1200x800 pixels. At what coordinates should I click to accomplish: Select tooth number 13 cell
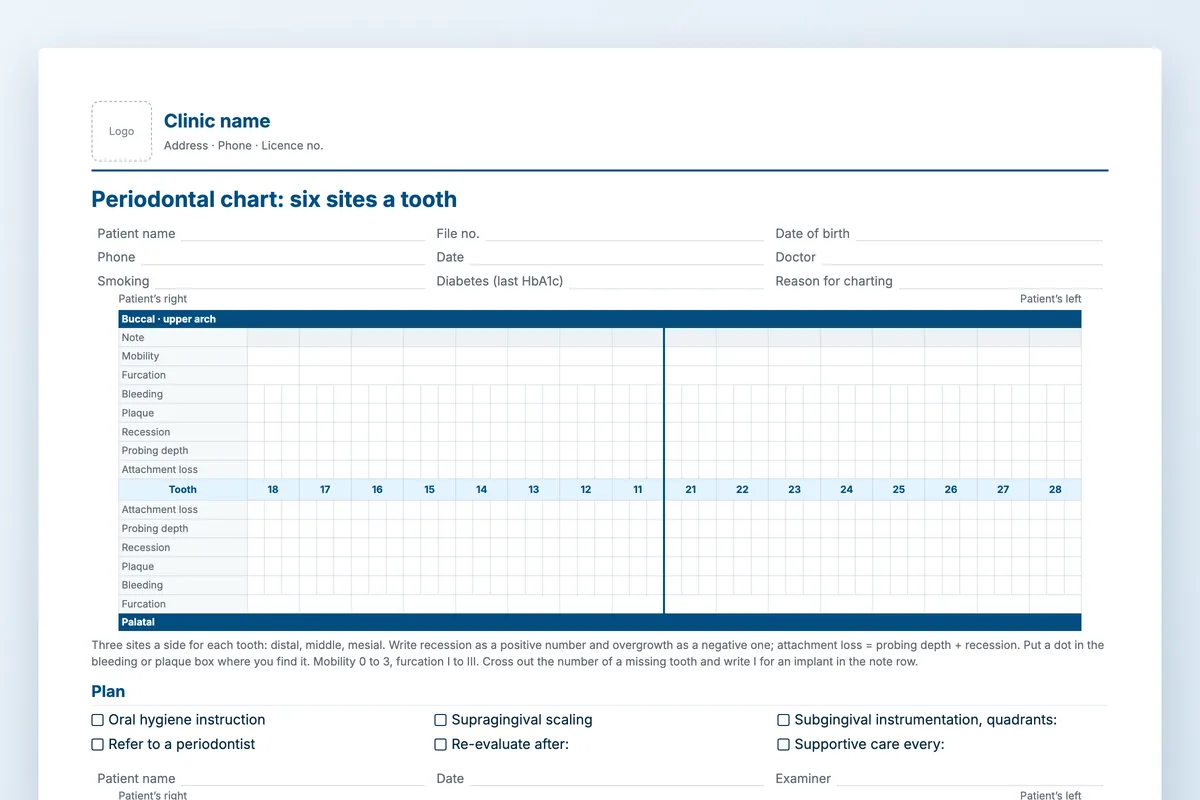(x=534, y=490)
